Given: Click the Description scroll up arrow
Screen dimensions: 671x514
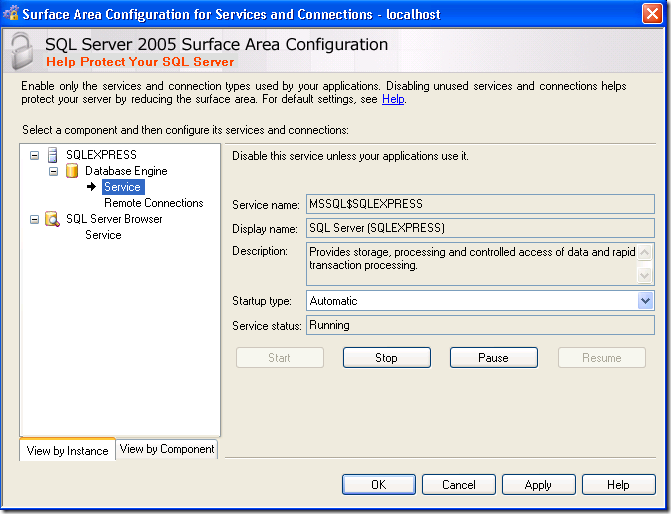Looking at the screenshot, I should (x=644, y=253).
